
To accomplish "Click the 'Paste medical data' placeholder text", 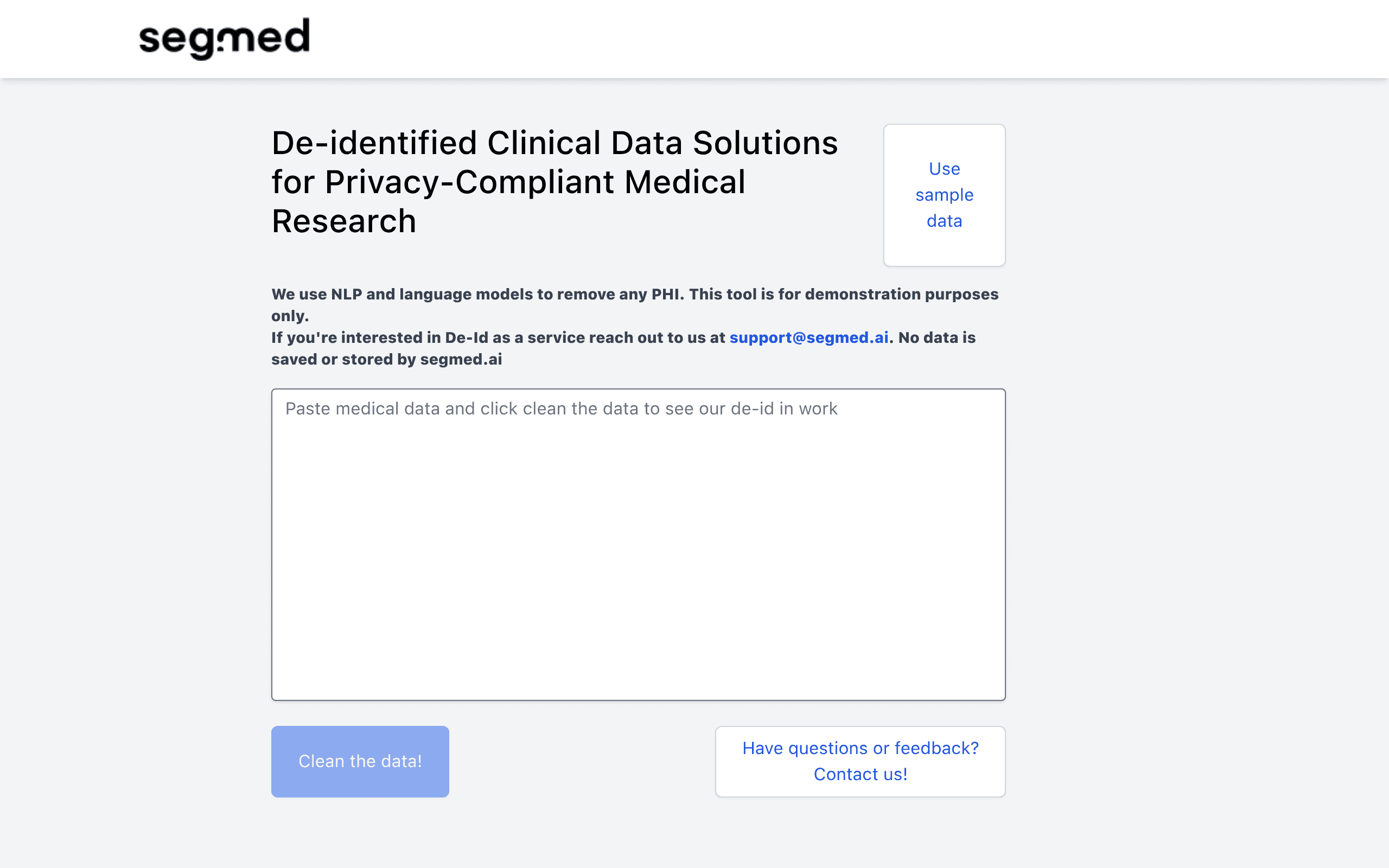I will [x=561, y=409].
